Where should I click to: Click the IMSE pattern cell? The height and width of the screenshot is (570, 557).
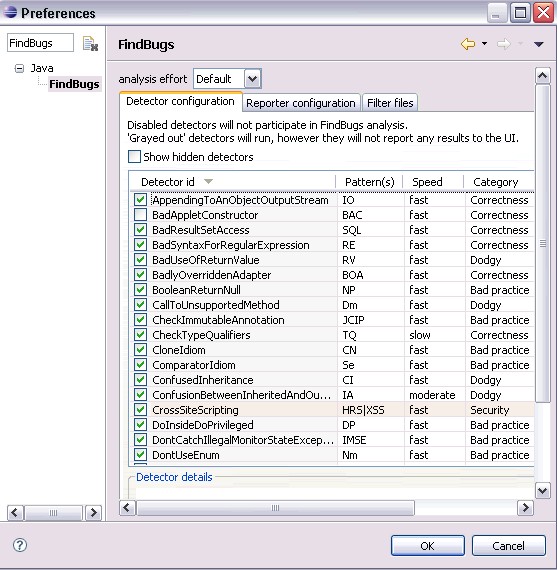(354, 440)
